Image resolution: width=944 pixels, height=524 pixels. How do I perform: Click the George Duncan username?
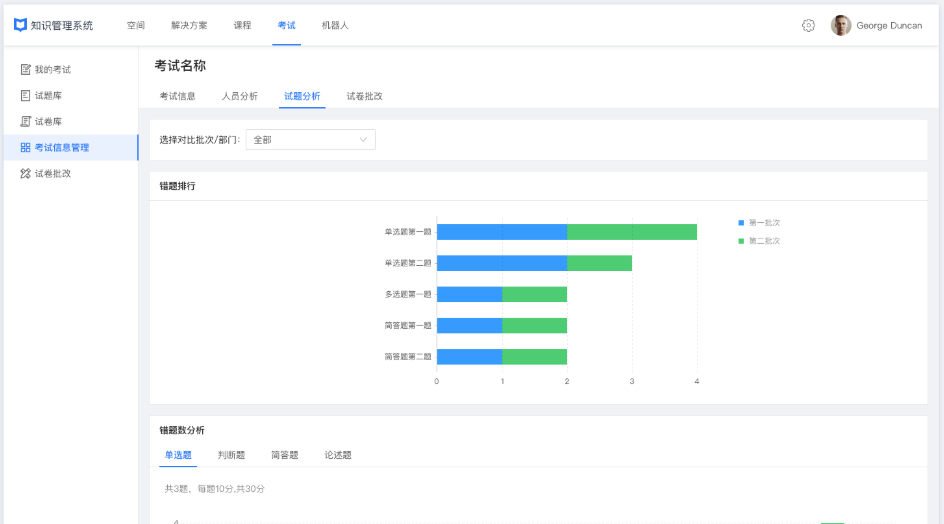[889, 25]
